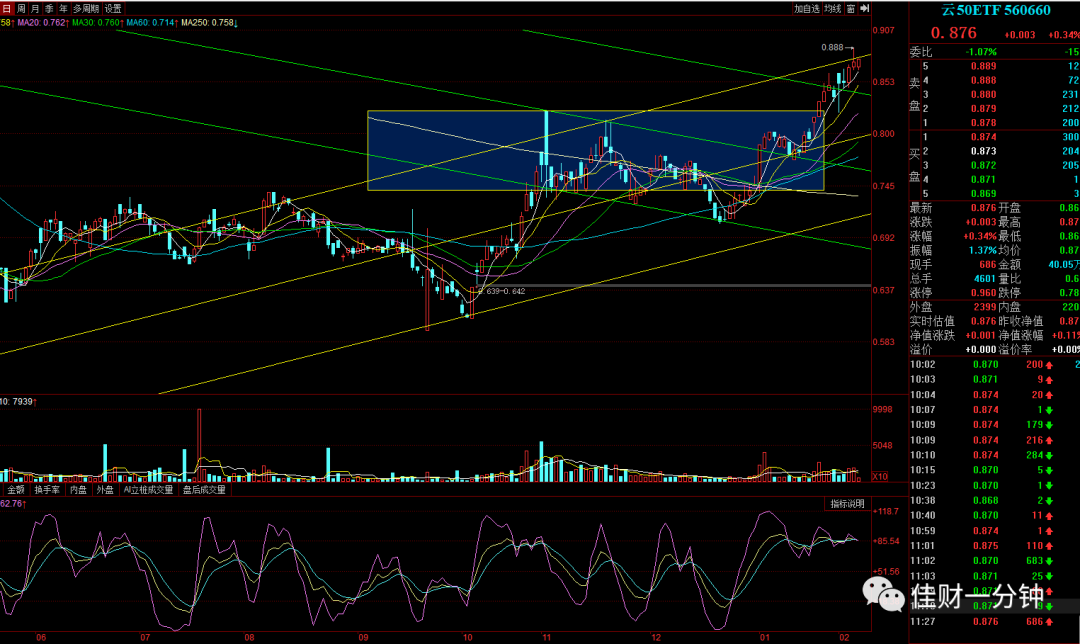Click the 0.907 price axis label
This screenshot has width=1080, height=644.
884,30
